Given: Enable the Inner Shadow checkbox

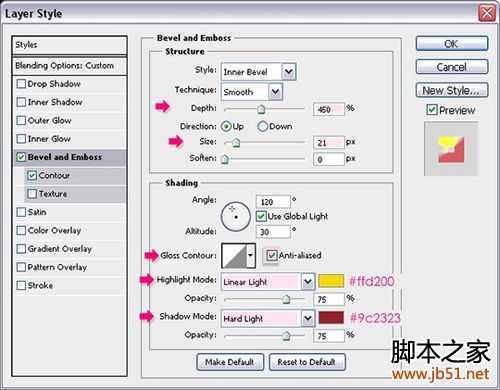Looking at the screenshot, I should (x=21, y=102).
